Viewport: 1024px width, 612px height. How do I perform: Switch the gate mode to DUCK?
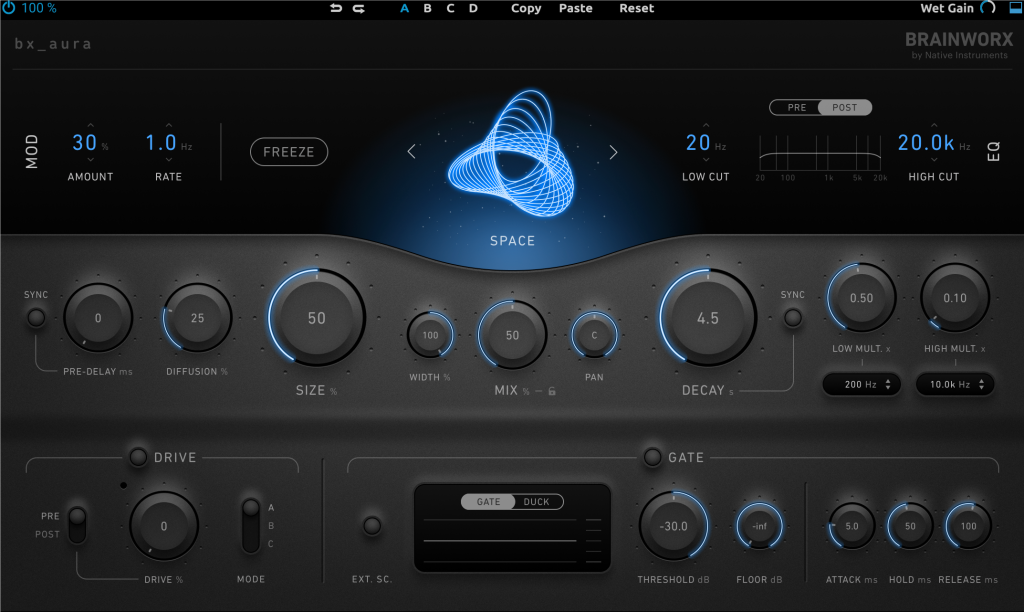tap(537, 501)
